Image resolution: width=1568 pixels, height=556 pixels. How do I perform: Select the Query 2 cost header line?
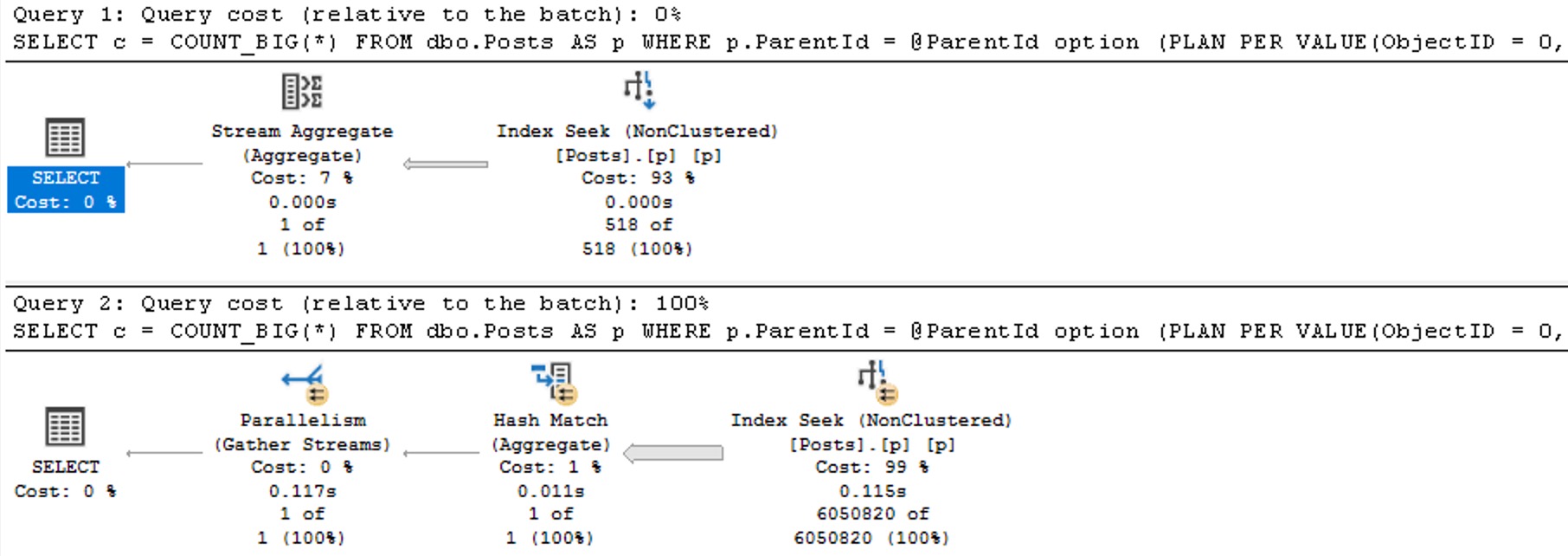point(361,304)
